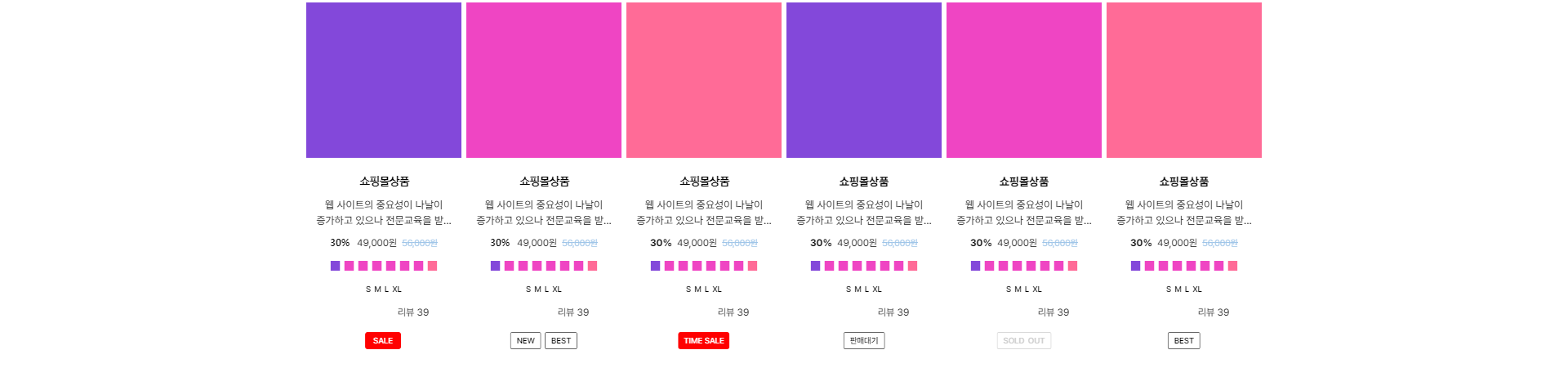Image resolution: width=1568 pixels, height=368 pixels.
Task: Select size XL on SOLD OUT product
Action: click(1037, 289)
